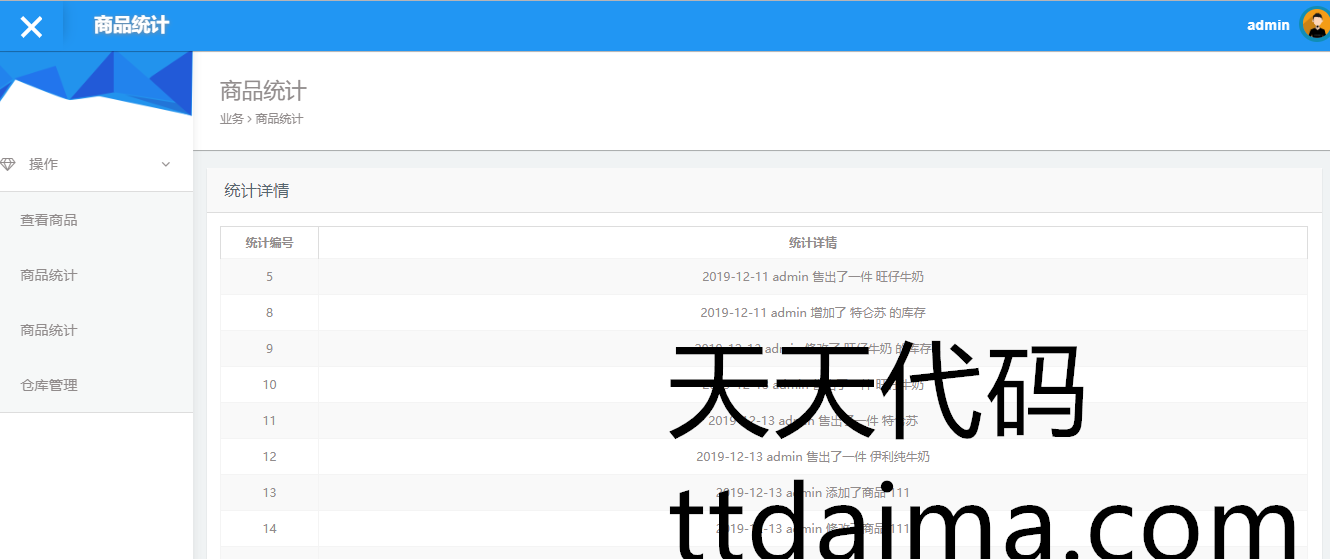Select the record about selling 旺仔牛奶
Viewport: 1330px width, 559px height.
[x=812, y=277]
